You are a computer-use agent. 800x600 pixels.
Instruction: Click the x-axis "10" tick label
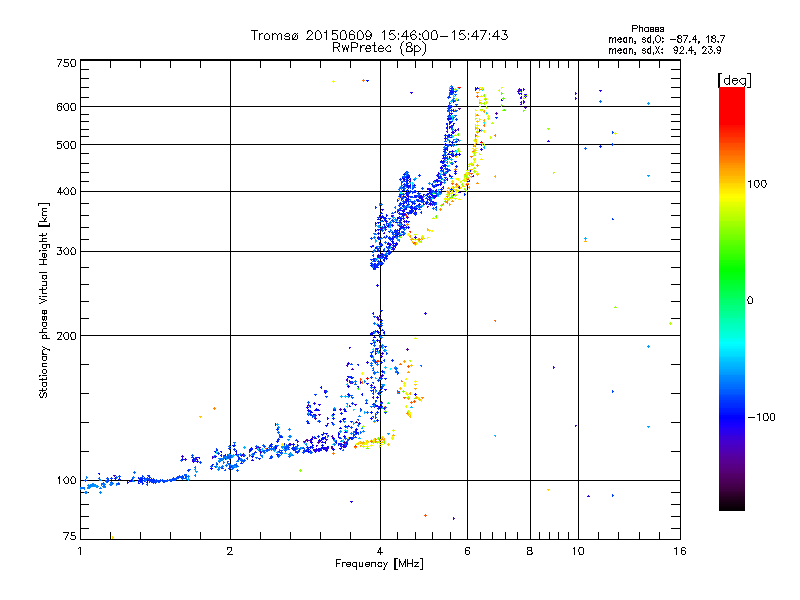pyautogui.click(x=578, y=551)
